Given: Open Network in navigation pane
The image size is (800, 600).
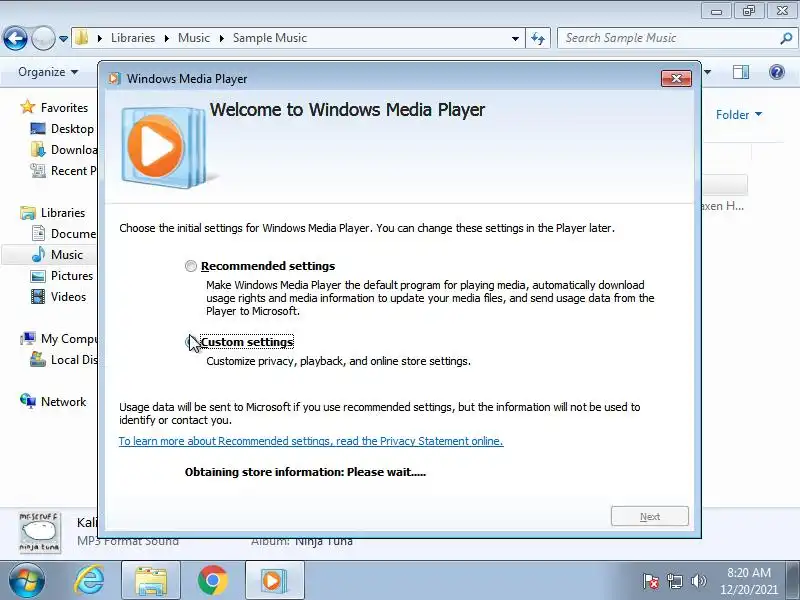Looking at the screenshot, I should point(53,402).
